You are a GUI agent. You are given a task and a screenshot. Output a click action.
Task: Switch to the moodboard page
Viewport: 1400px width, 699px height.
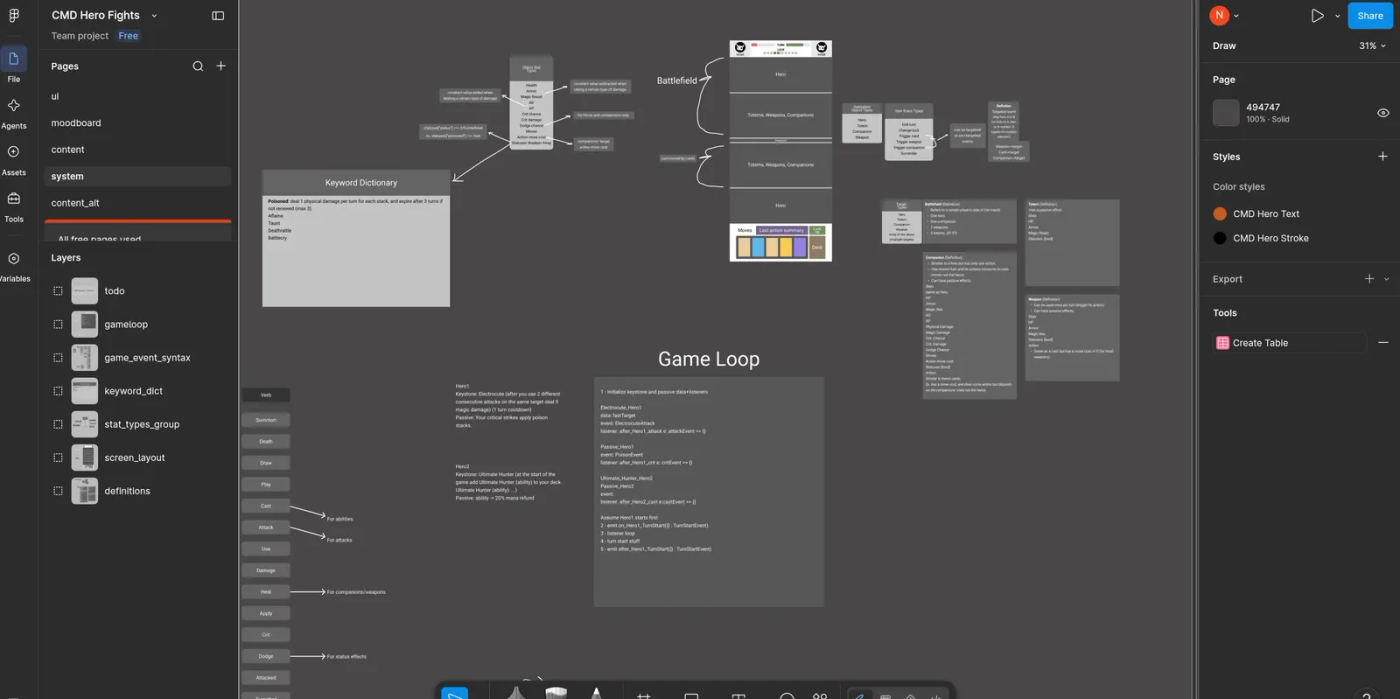coord(76,123)
